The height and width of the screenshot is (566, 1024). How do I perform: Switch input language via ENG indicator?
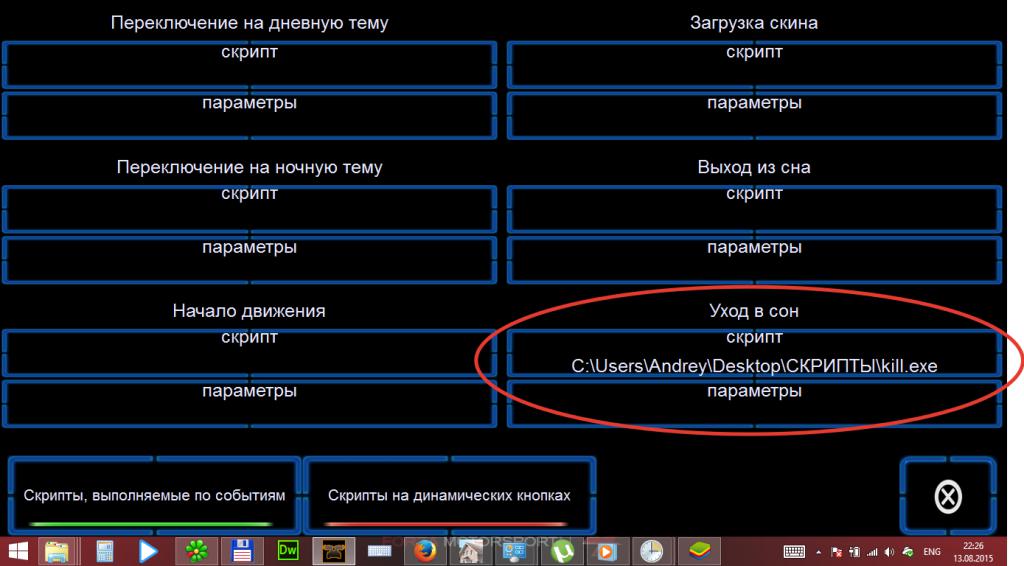point(932,552)
